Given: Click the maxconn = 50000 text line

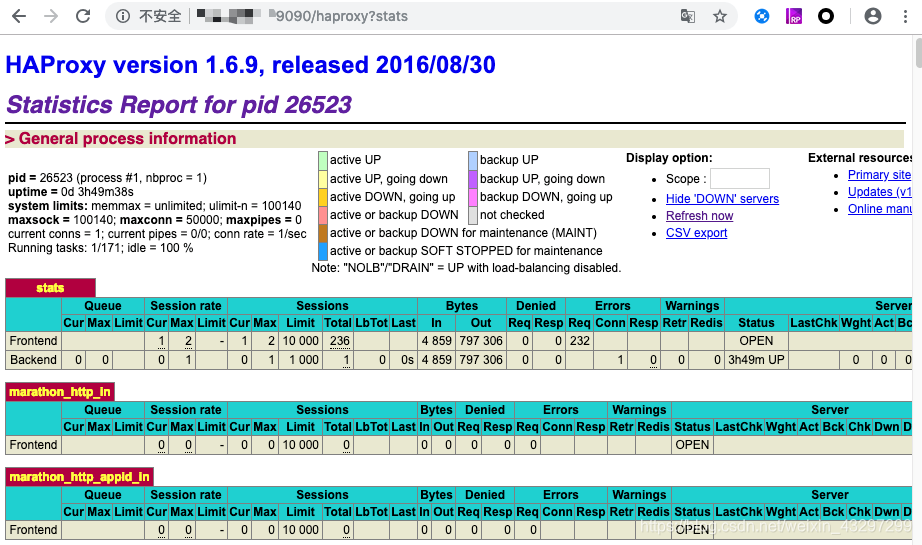Looking at the screenshot, I should tap(155, 220).
